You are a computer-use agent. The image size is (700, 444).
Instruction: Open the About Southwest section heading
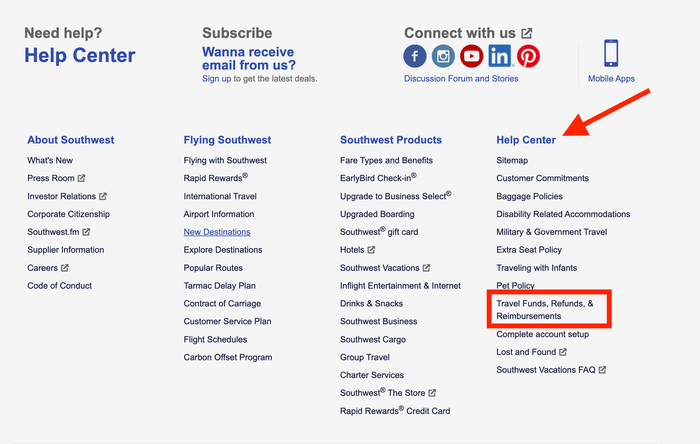(71, 140)
